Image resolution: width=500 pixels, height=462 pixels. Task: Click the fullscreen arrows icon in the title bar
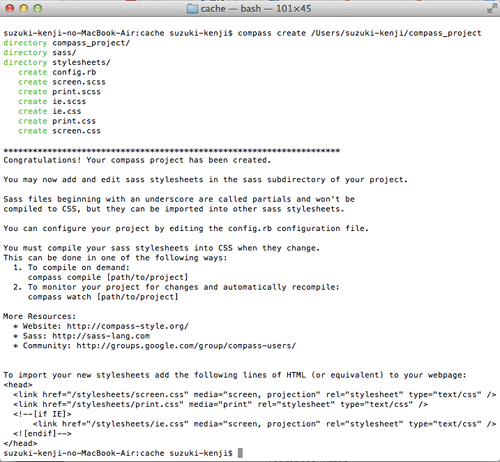click(x=492, y=8)
